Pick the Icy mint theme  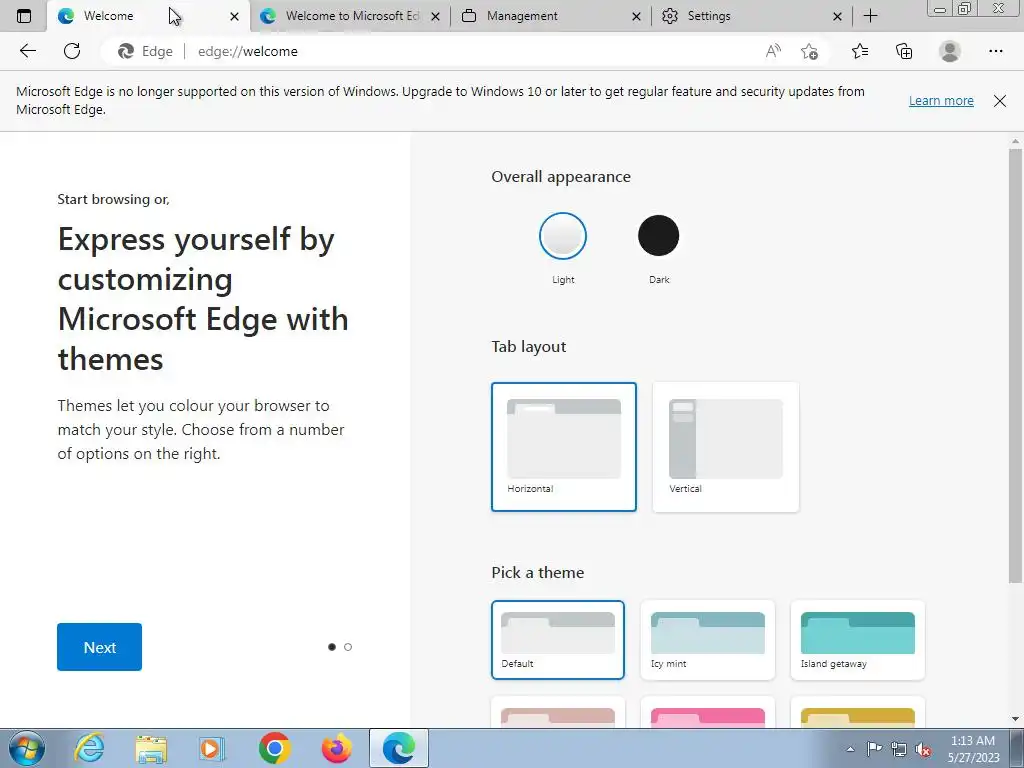pyautogui.click(x=708, y=640)
